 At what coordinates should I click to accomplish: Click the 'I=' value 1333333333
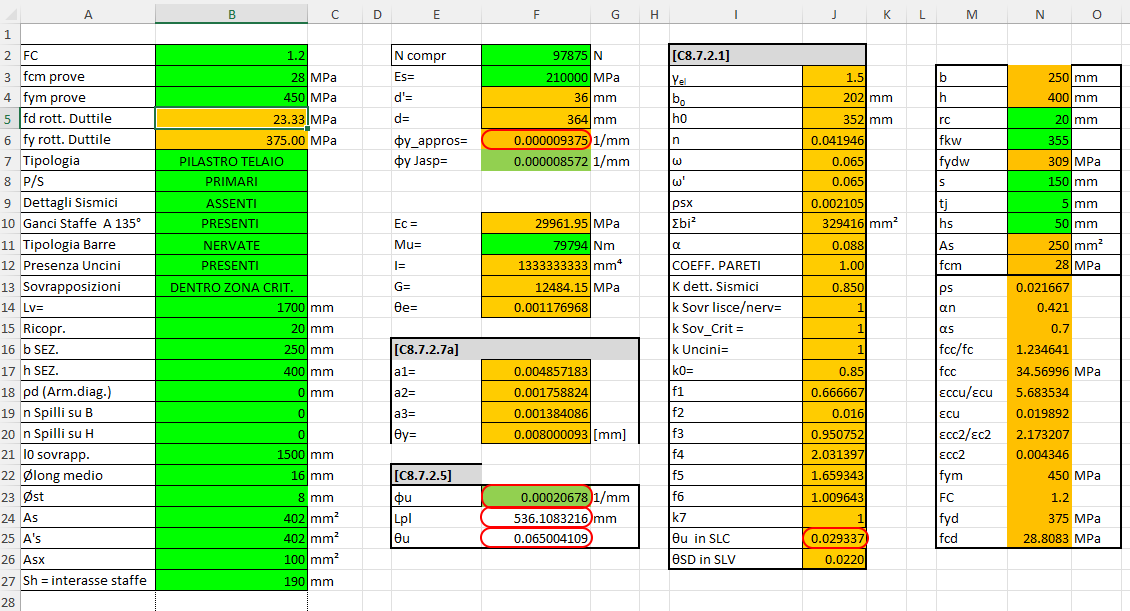coord(535,266)
